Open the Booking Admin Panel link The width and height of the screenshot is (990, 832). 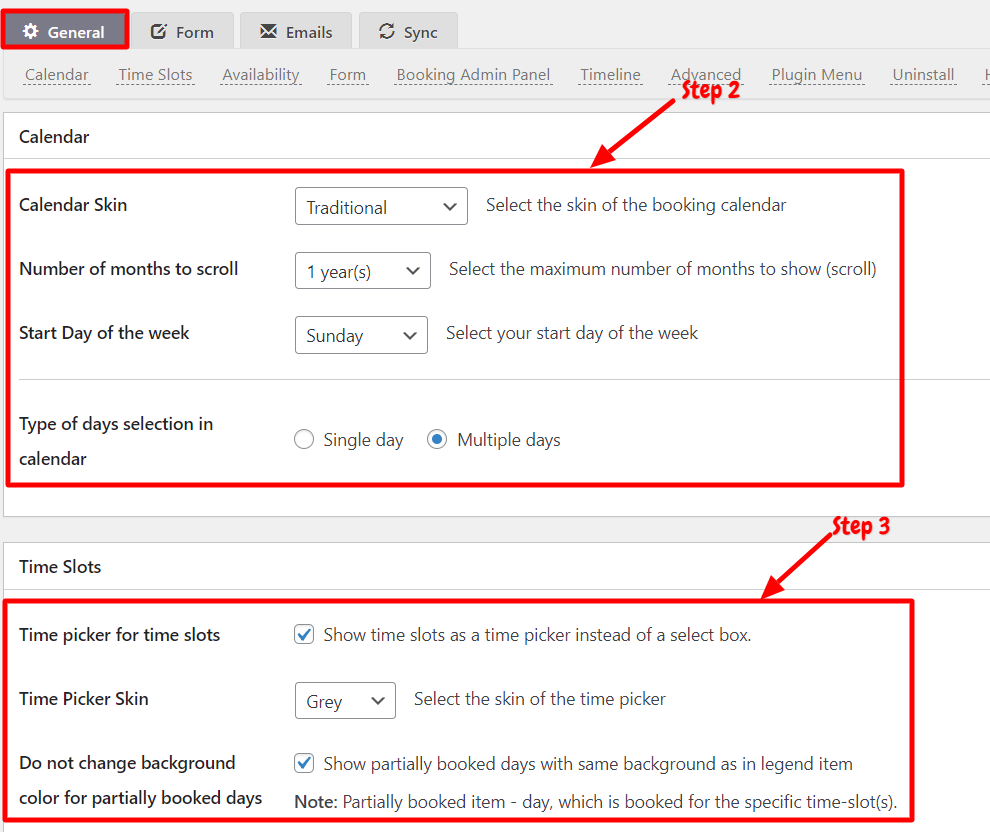click(x=474, y=74)
